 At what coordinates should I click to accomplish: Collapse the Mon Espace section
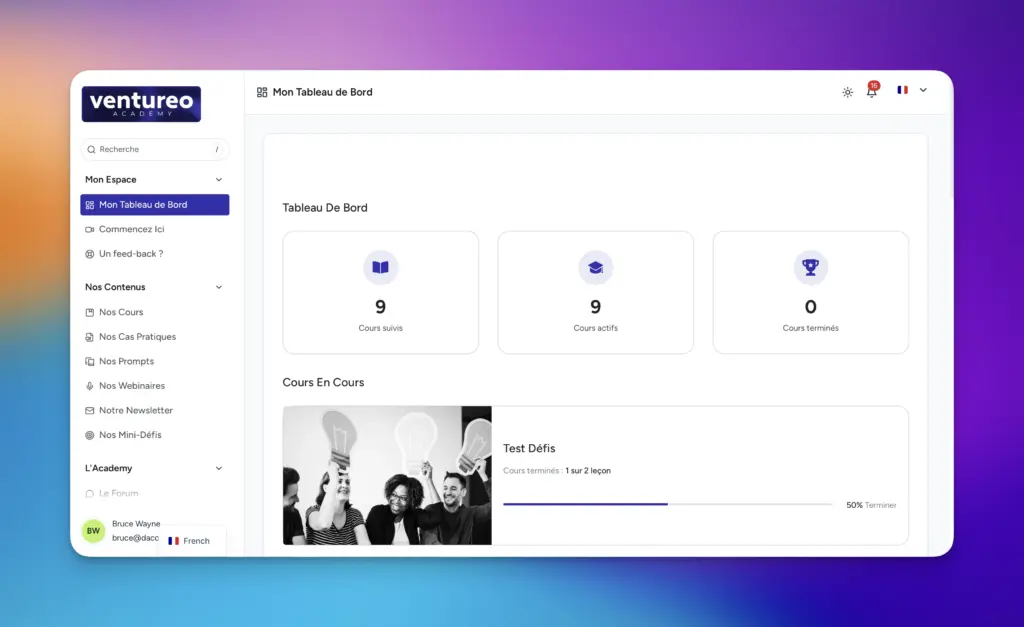(x=219, y=180)
